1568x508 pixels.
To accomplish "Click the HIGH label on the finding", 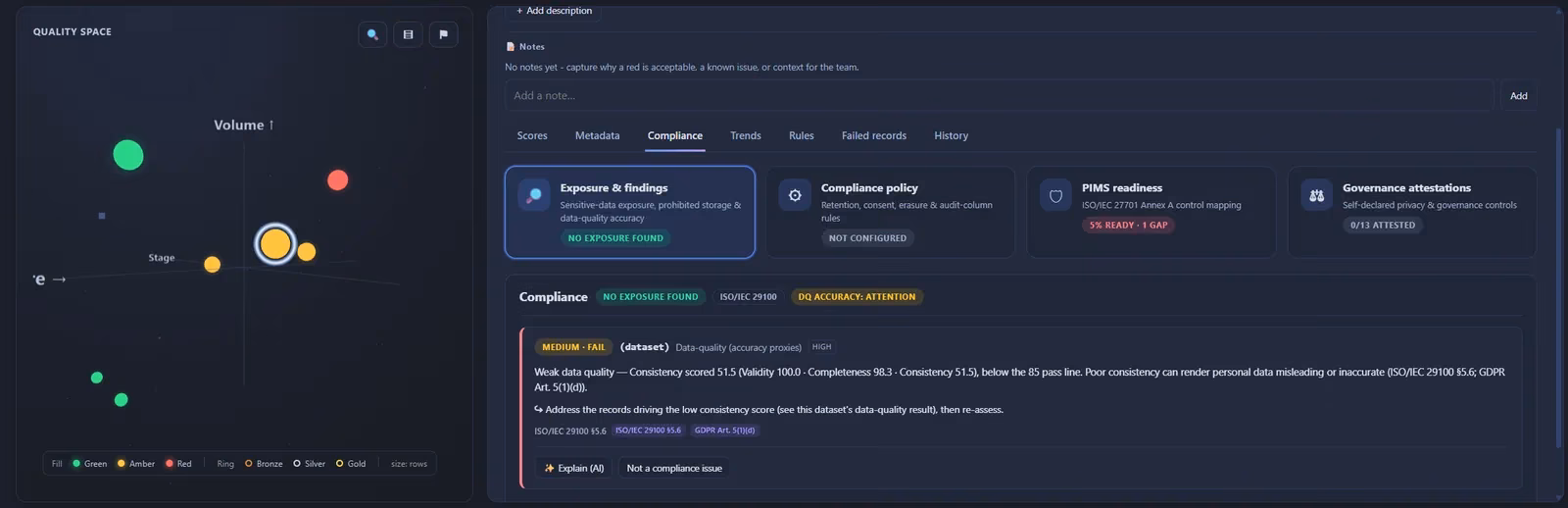I will click(x=821, y=347).
